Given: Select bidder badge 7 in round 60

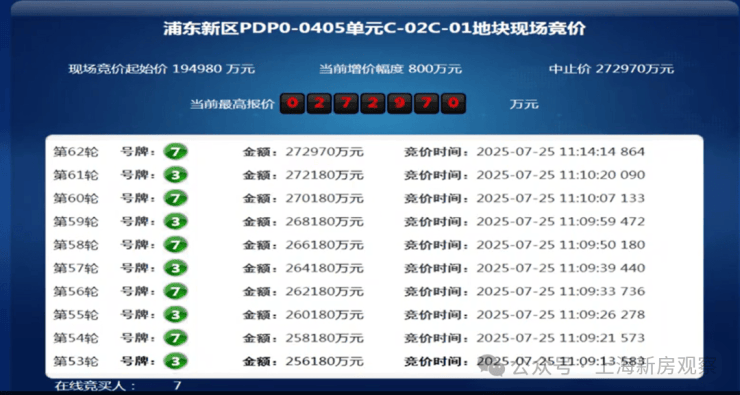Looking at the screenshot, I should tap(176, 199).
